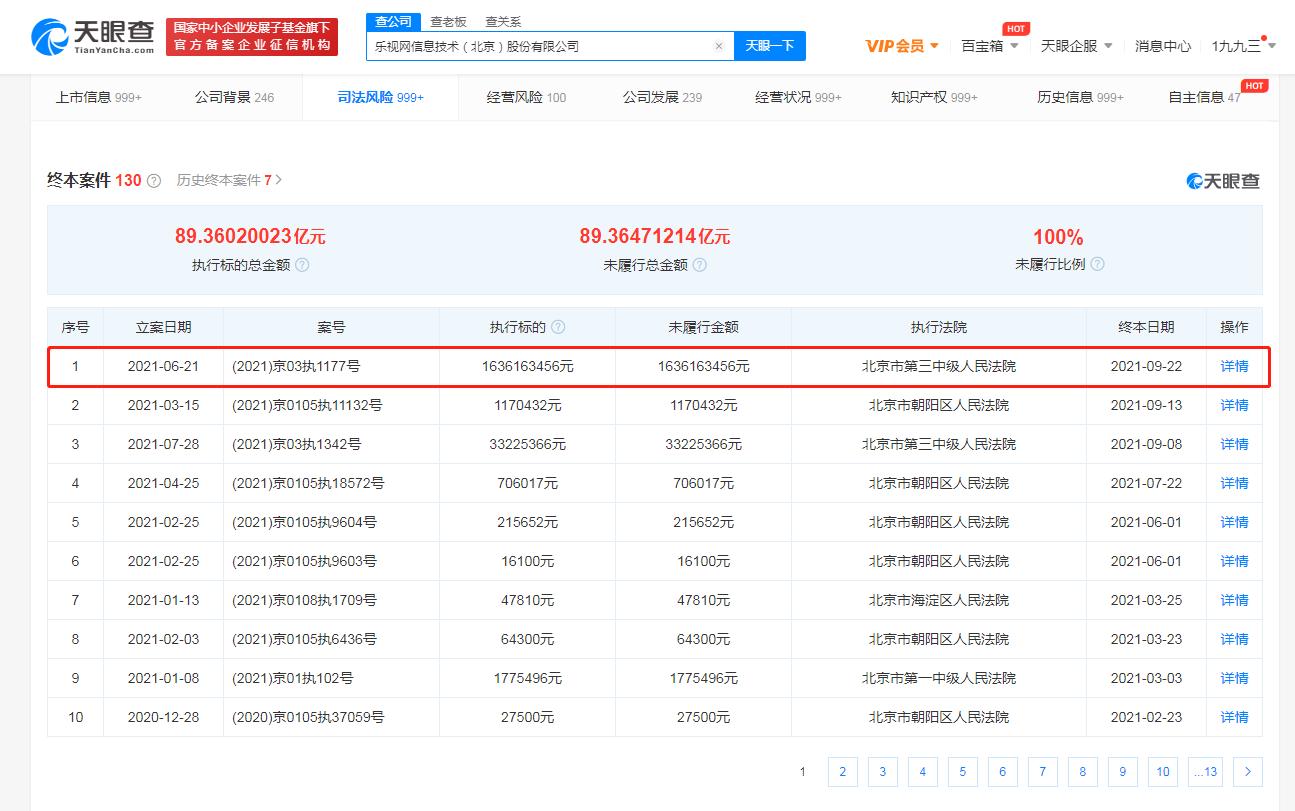Click help icon in 执行标的 column header
This screenshot has width=1295, height=811.
coord(558,327)
